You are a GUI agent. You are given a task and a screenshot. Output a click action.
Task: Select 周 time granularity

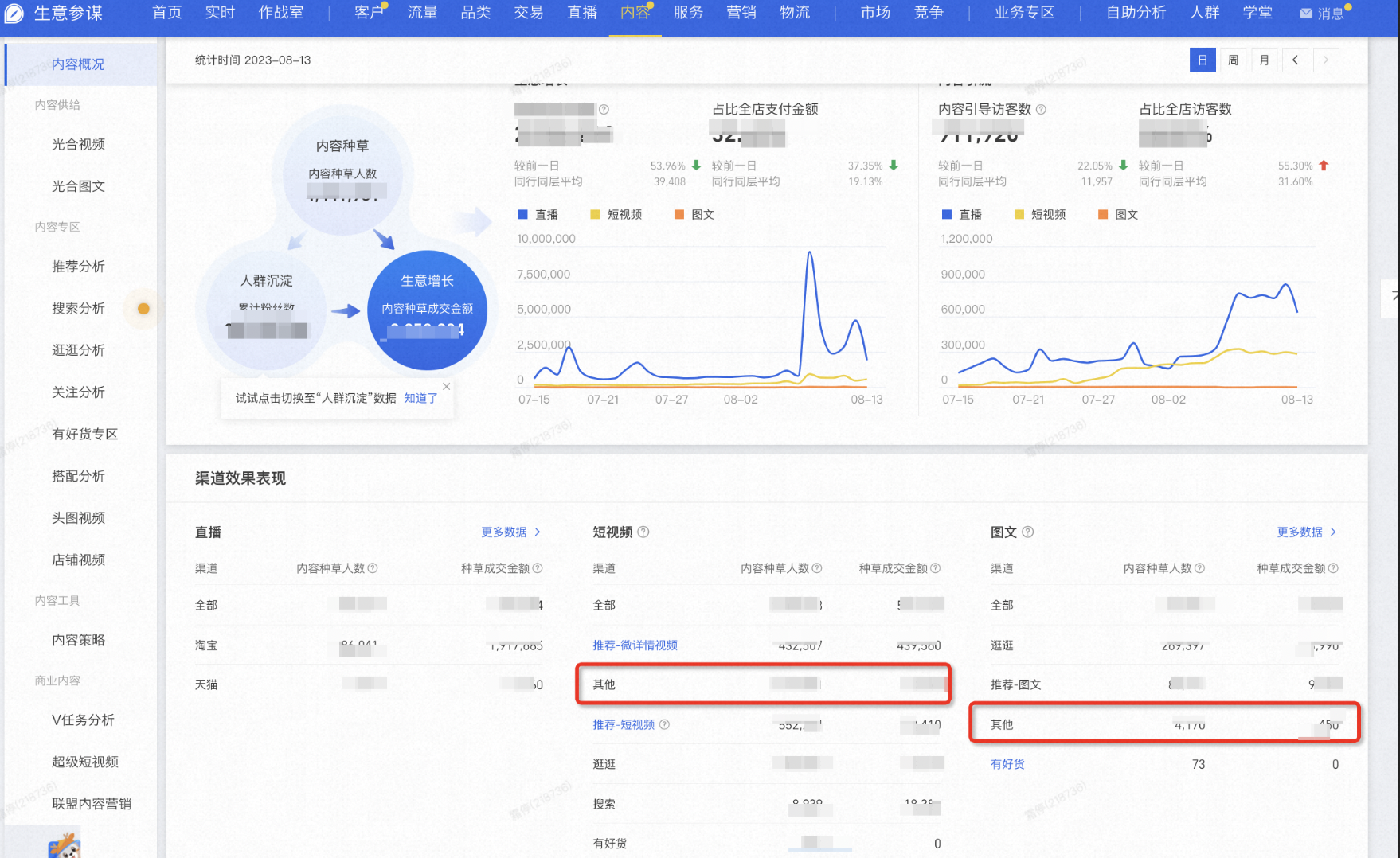[1233, 60]
